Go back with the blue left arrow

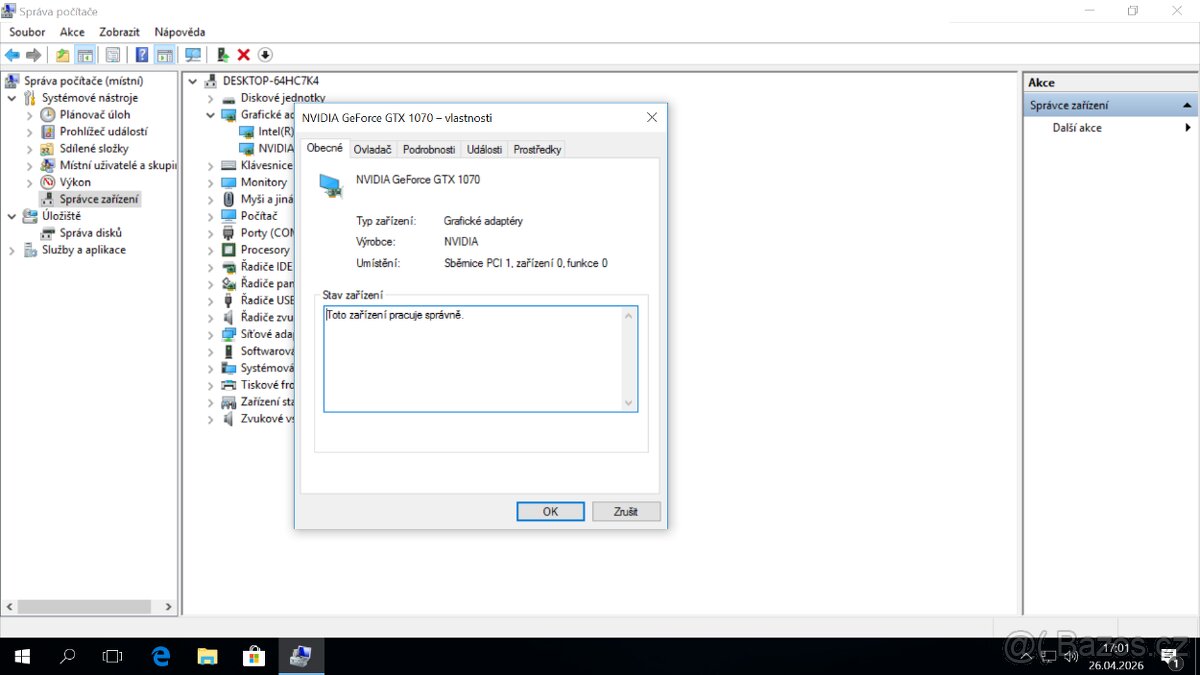point(12,55)
